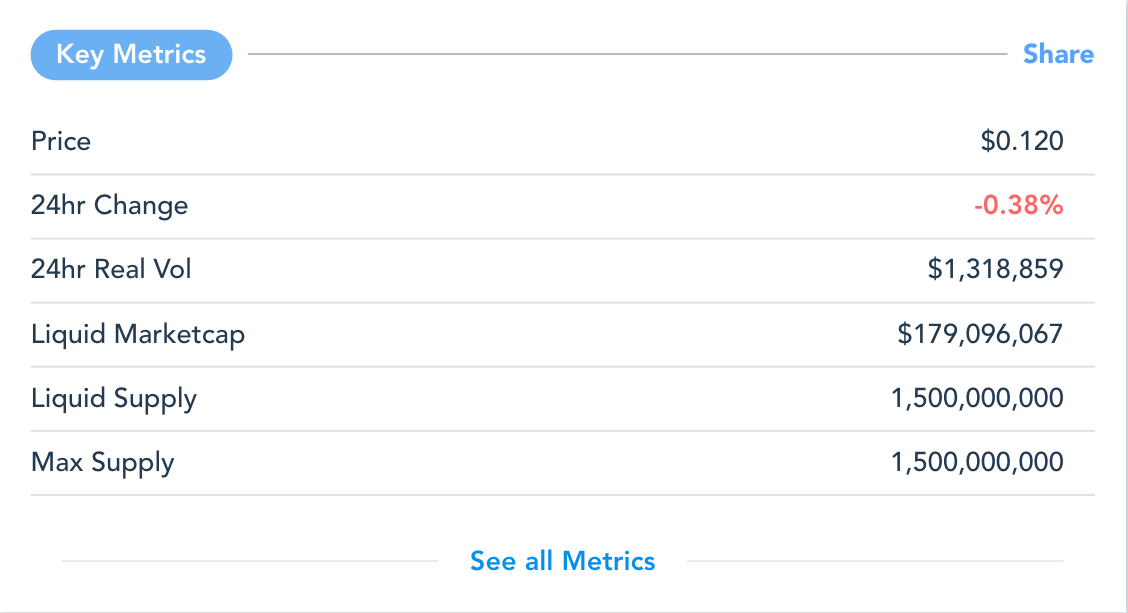Open the Share link

tap(1058, 55)
